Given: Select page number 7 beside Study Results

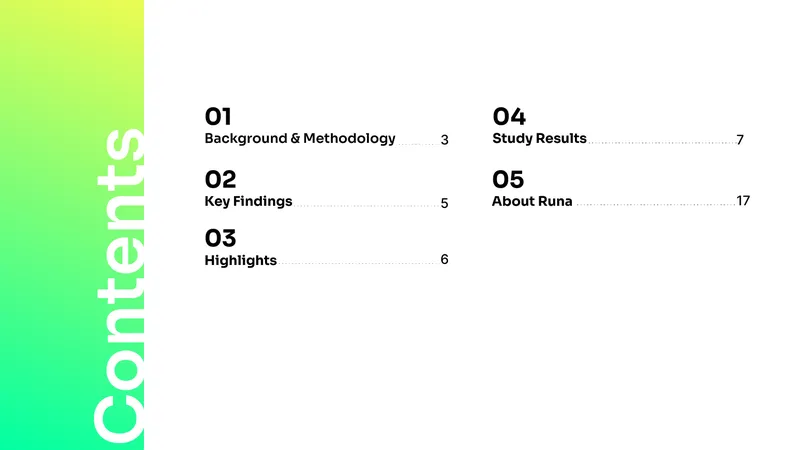Looking at the screenshot, I should [x=740, y=140].
